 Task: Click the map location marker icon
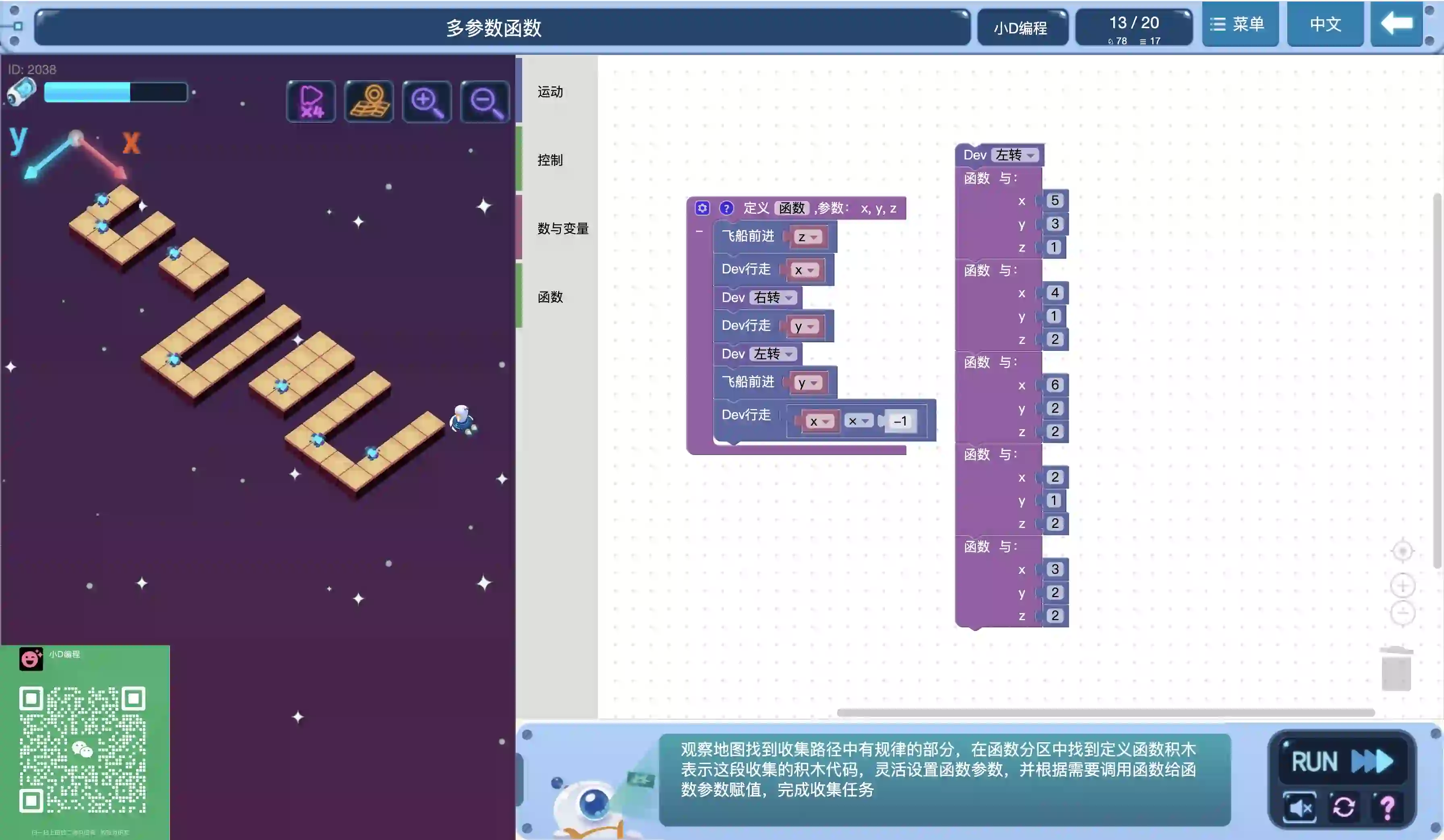(x=369, y=102)
